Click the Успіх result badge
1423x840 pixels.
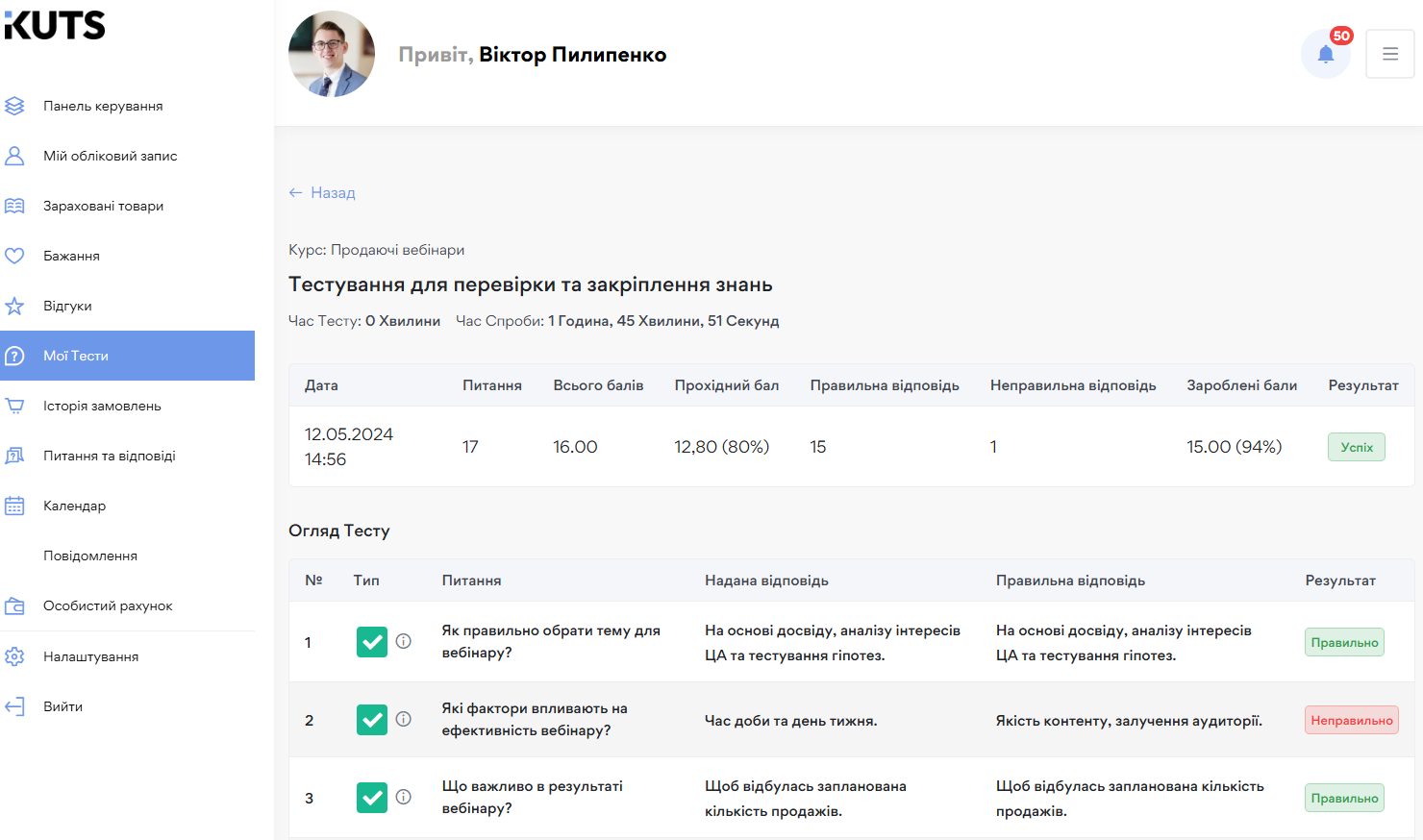pyautogui.click(x=1356, y=446)
